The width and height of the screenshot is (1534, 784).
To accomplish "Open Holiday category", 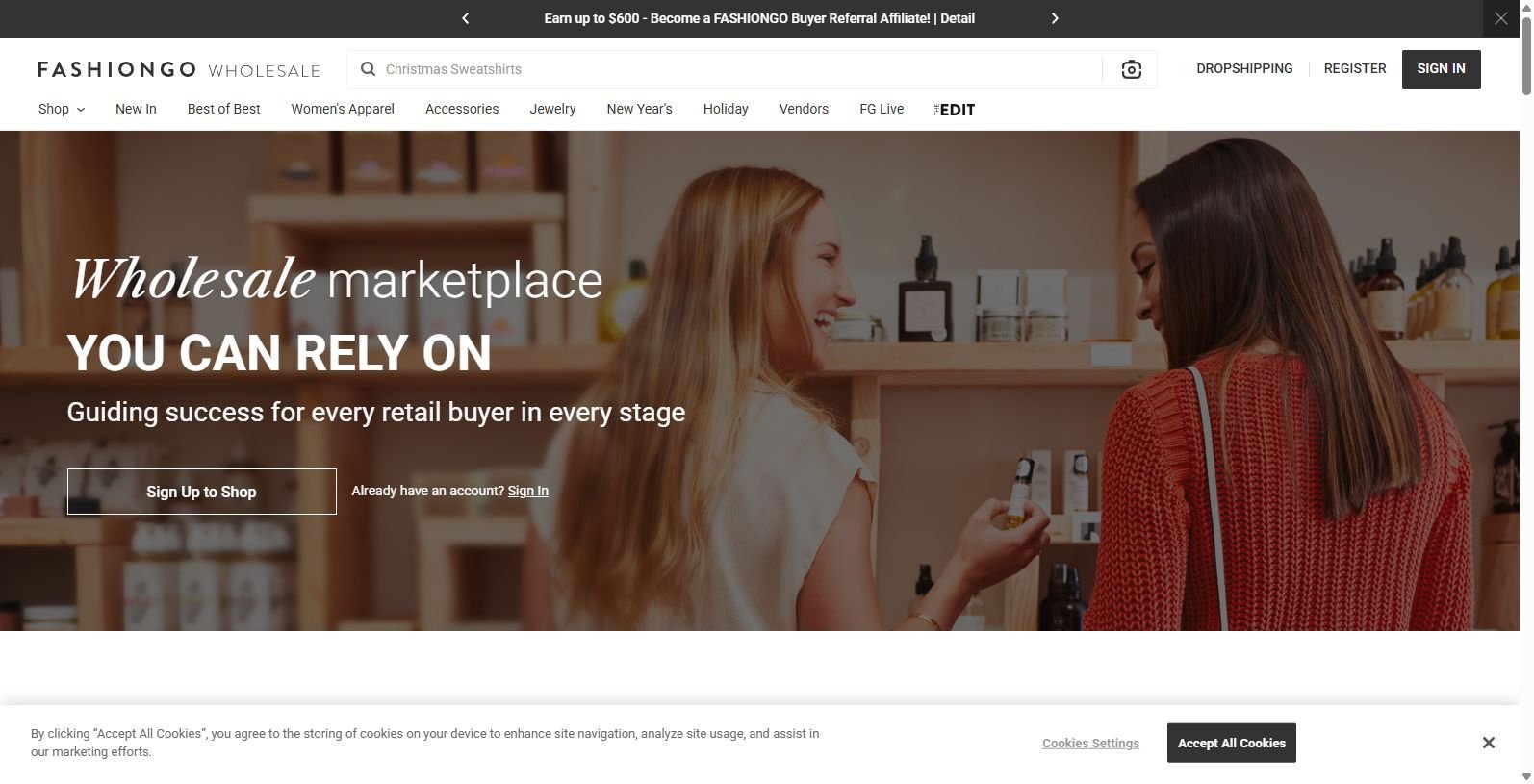I will coord(726,109).
